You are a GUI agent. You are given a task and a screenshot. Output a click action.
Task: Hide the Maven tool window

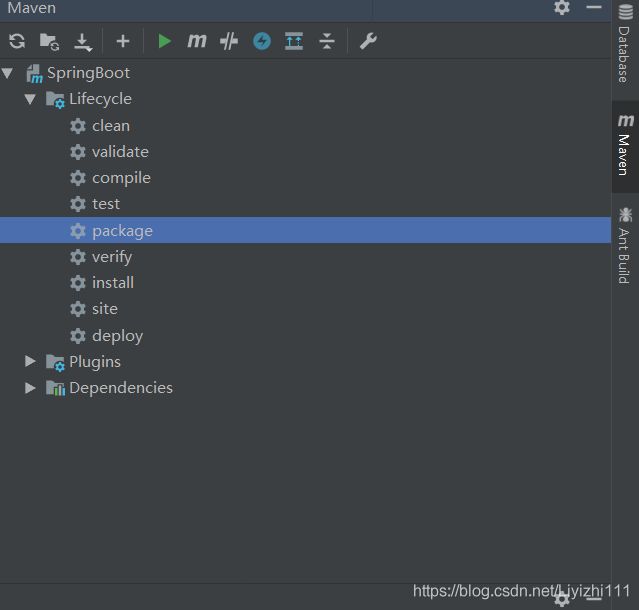click(594, 7)
